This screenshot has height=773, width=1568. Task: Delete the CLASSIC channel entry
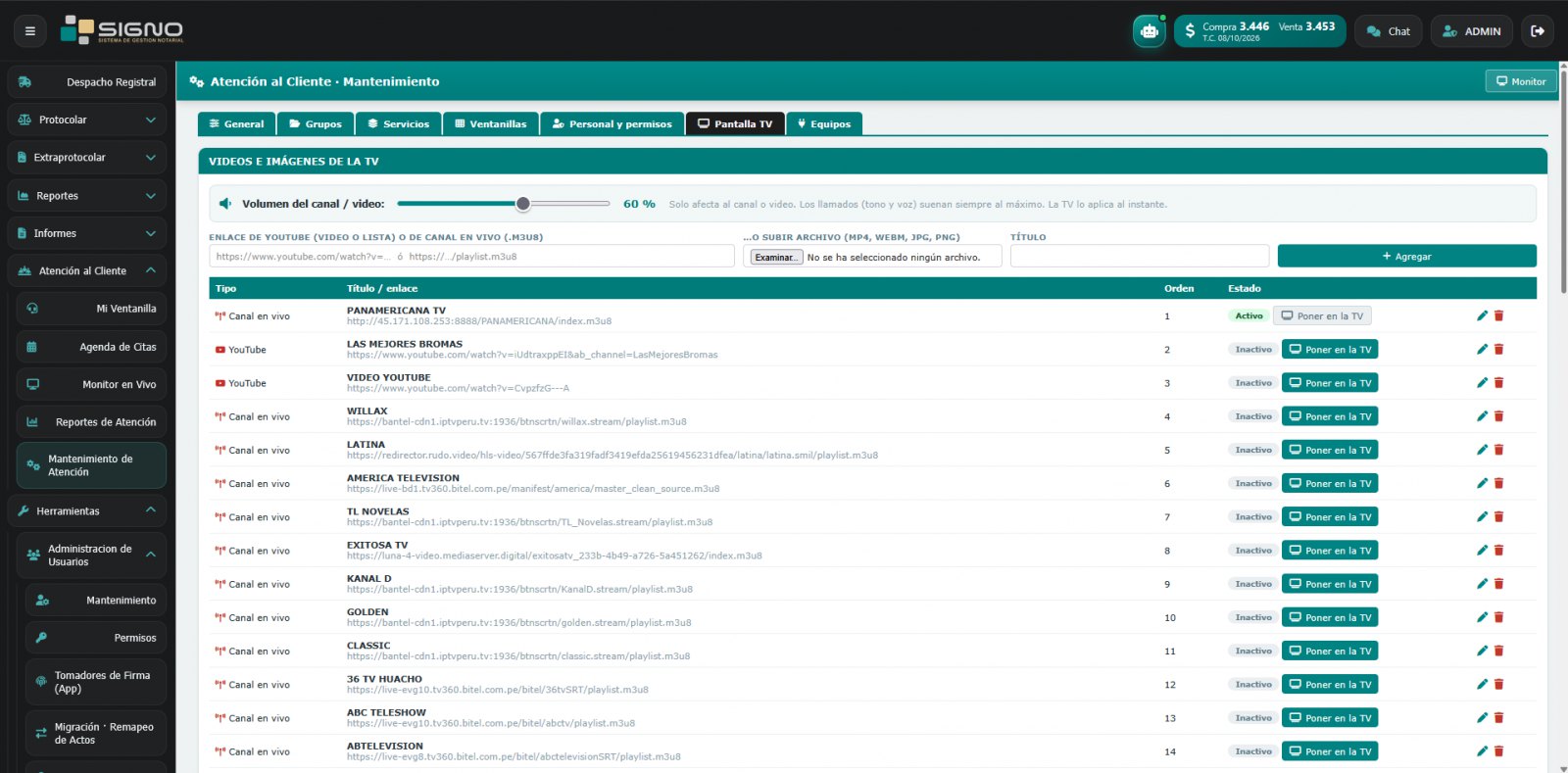pos(1499,651)
